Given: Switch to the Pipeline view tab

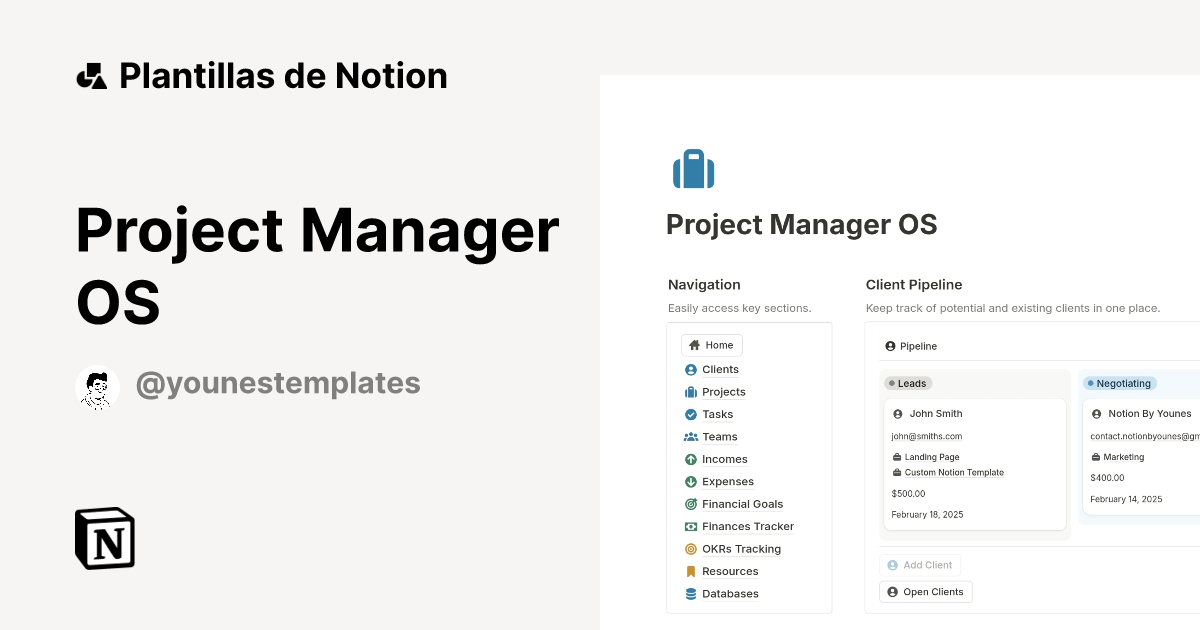Looking at the screenshot, I should click(x=910, y=346).
